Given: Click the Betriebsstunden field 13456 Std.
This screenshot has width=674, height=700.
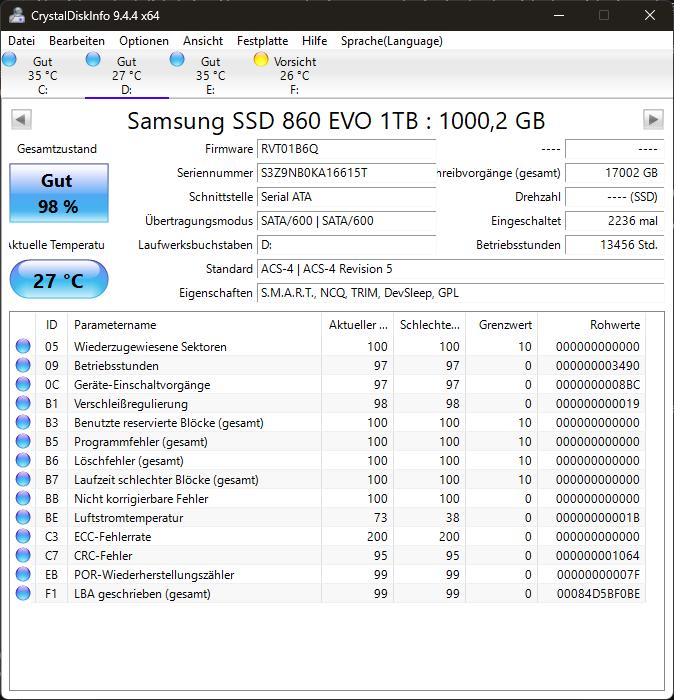Looking at the screenshot, I should click(615, 245).
